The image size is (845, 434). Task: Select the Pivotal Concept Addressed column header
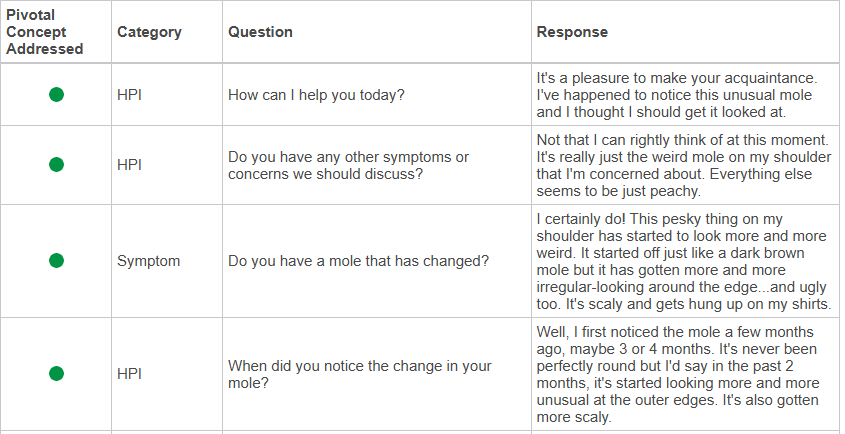pyautogui.click(x=45, y=32)
